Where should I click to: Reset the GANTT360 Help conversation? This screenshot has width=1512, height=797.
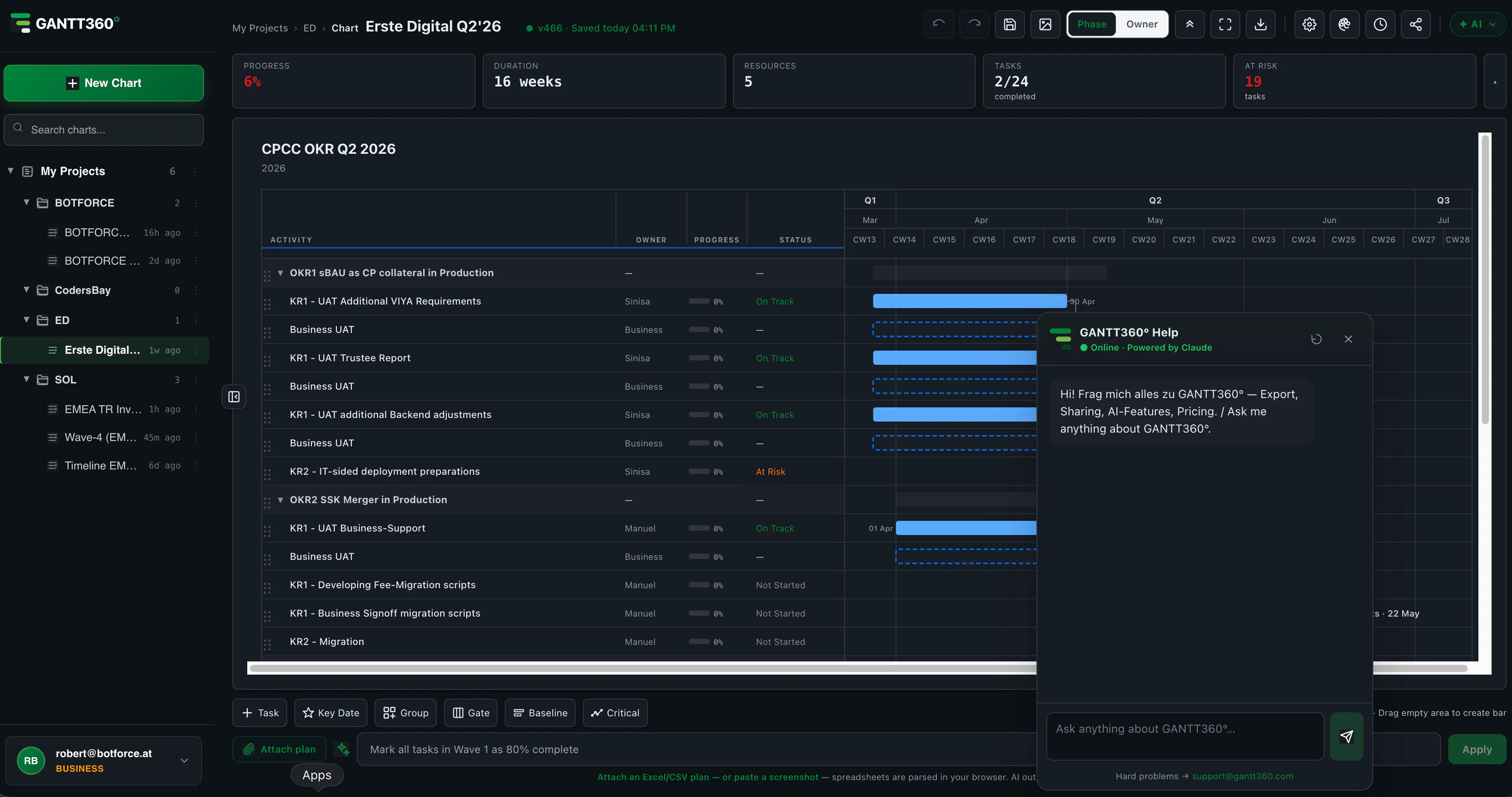point(1317,339)
